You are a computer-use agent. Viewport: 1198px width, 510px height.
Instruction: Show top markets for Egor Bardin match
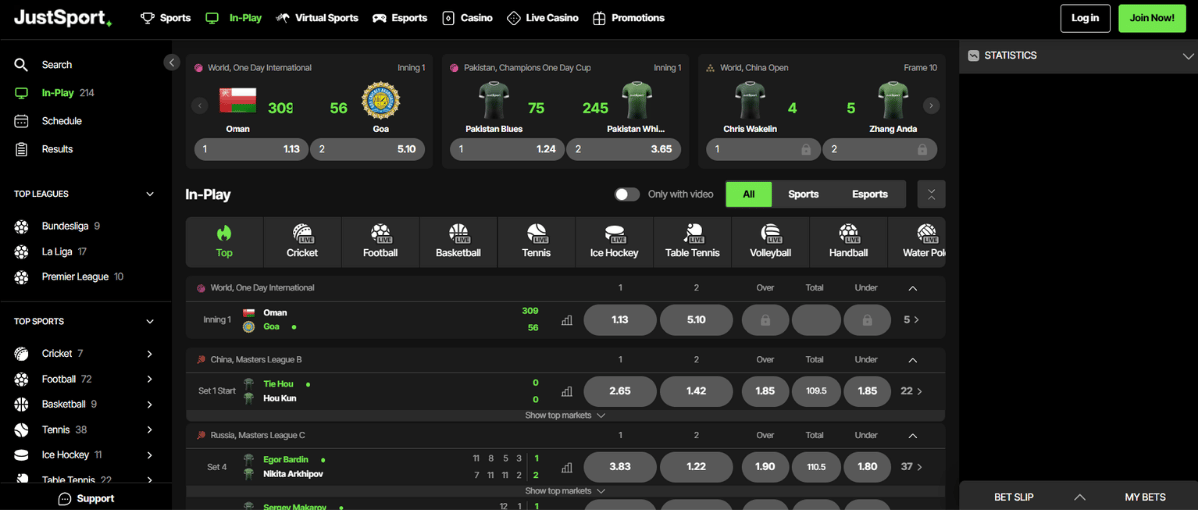pos(565,491)
